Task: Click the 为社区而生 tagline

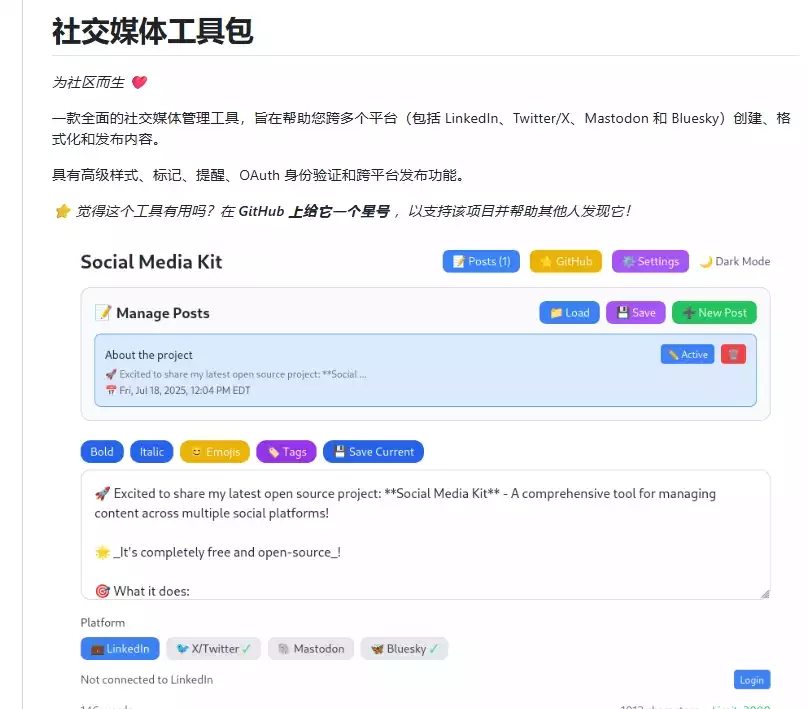Action: 88,83
